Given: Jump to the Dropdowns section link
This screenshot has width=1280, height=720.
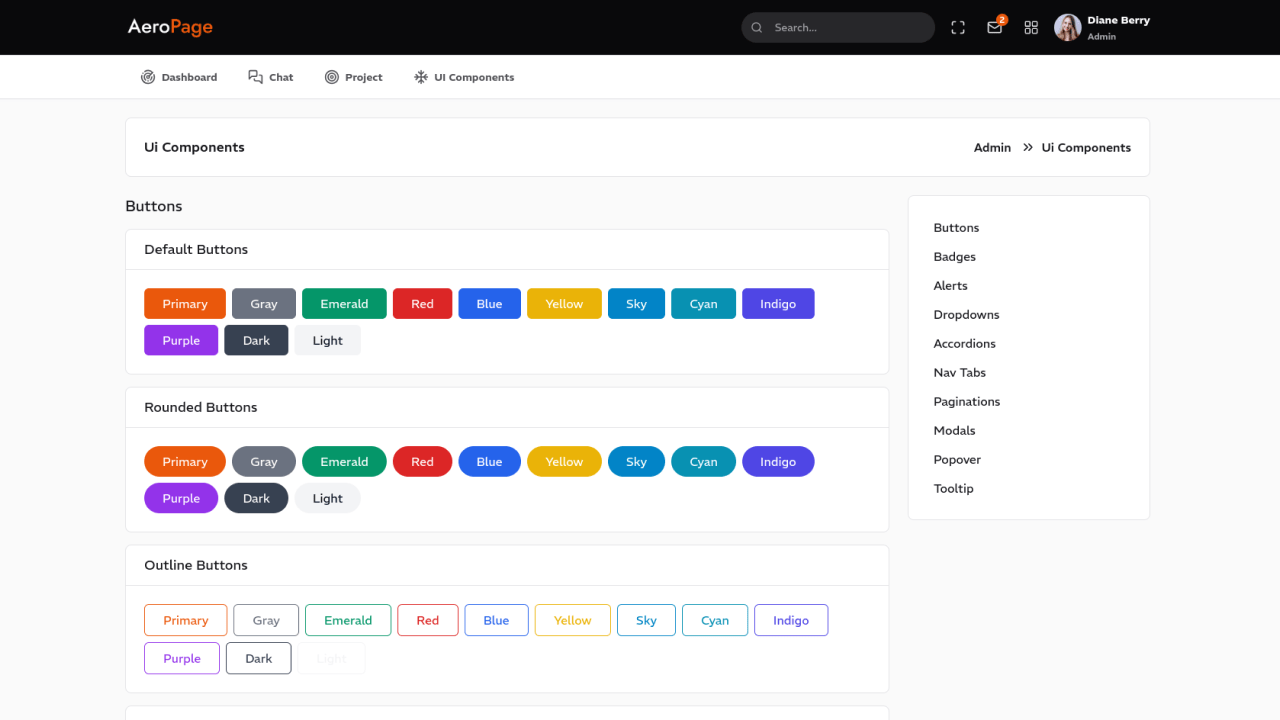Looking at the screenshot, I should click(x=966, y=315).
